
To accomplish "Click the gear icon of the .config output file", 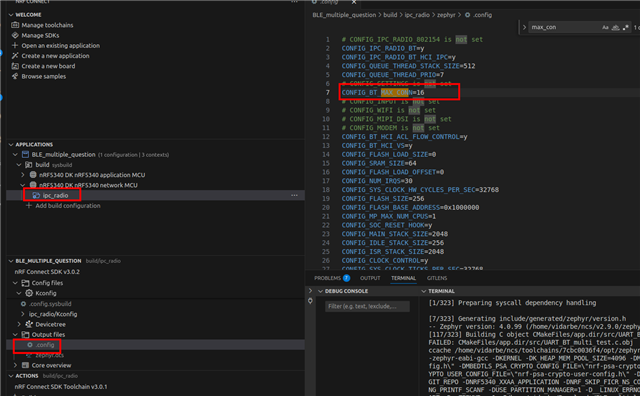I will 30,345.
